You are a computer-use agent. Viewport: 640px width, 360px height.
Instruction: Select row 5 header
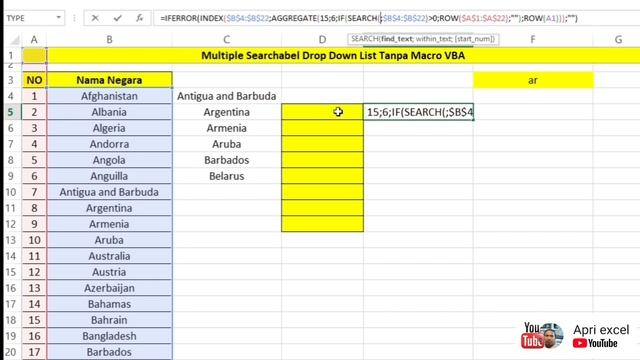pos(11,112)
